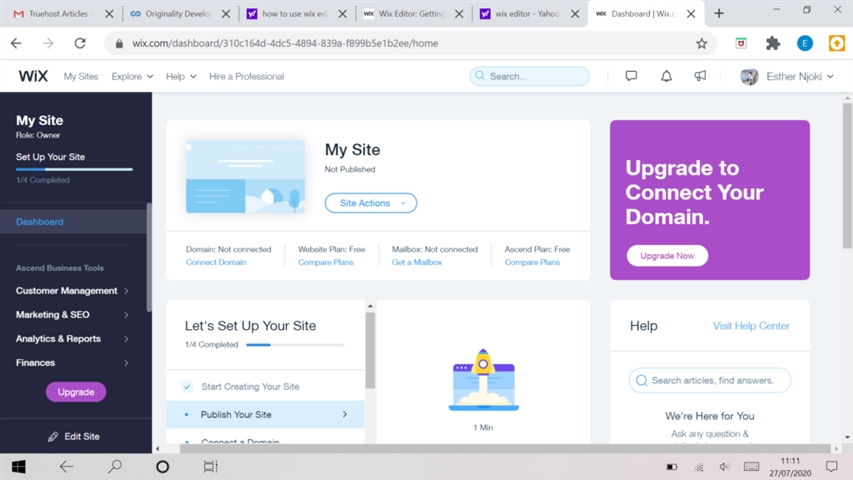Bookmark page with the star icon
The height and width of the screenshot is (480, 853).
tap(701, 44)
